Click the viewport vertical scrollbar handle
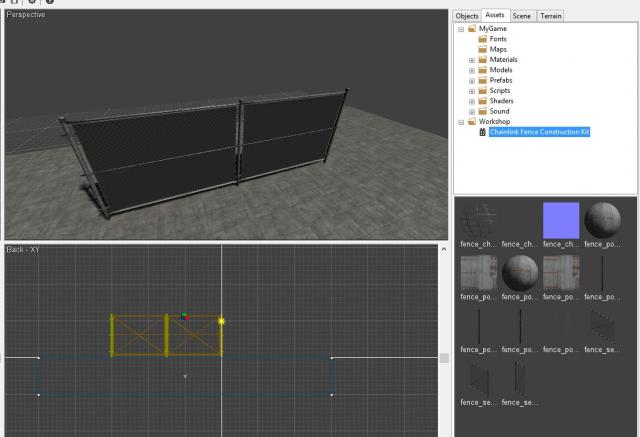 (x=444, y=358)
